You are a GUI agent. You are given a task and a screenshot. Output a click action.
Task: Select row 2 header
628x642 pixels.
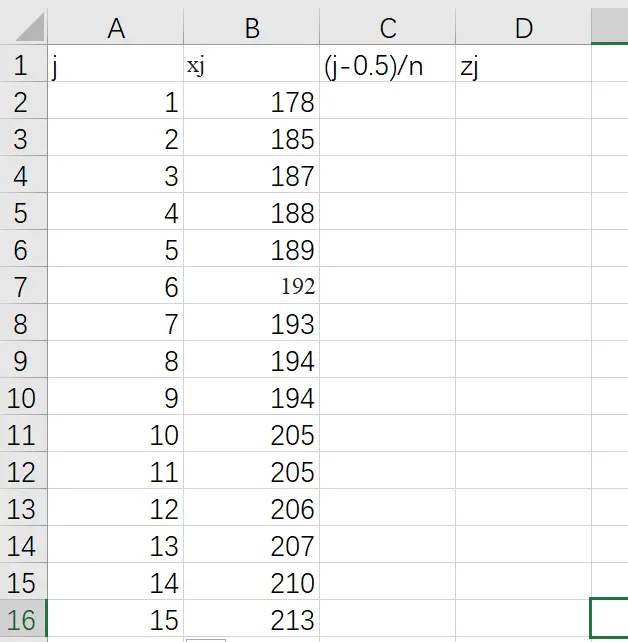click(23, 100)
